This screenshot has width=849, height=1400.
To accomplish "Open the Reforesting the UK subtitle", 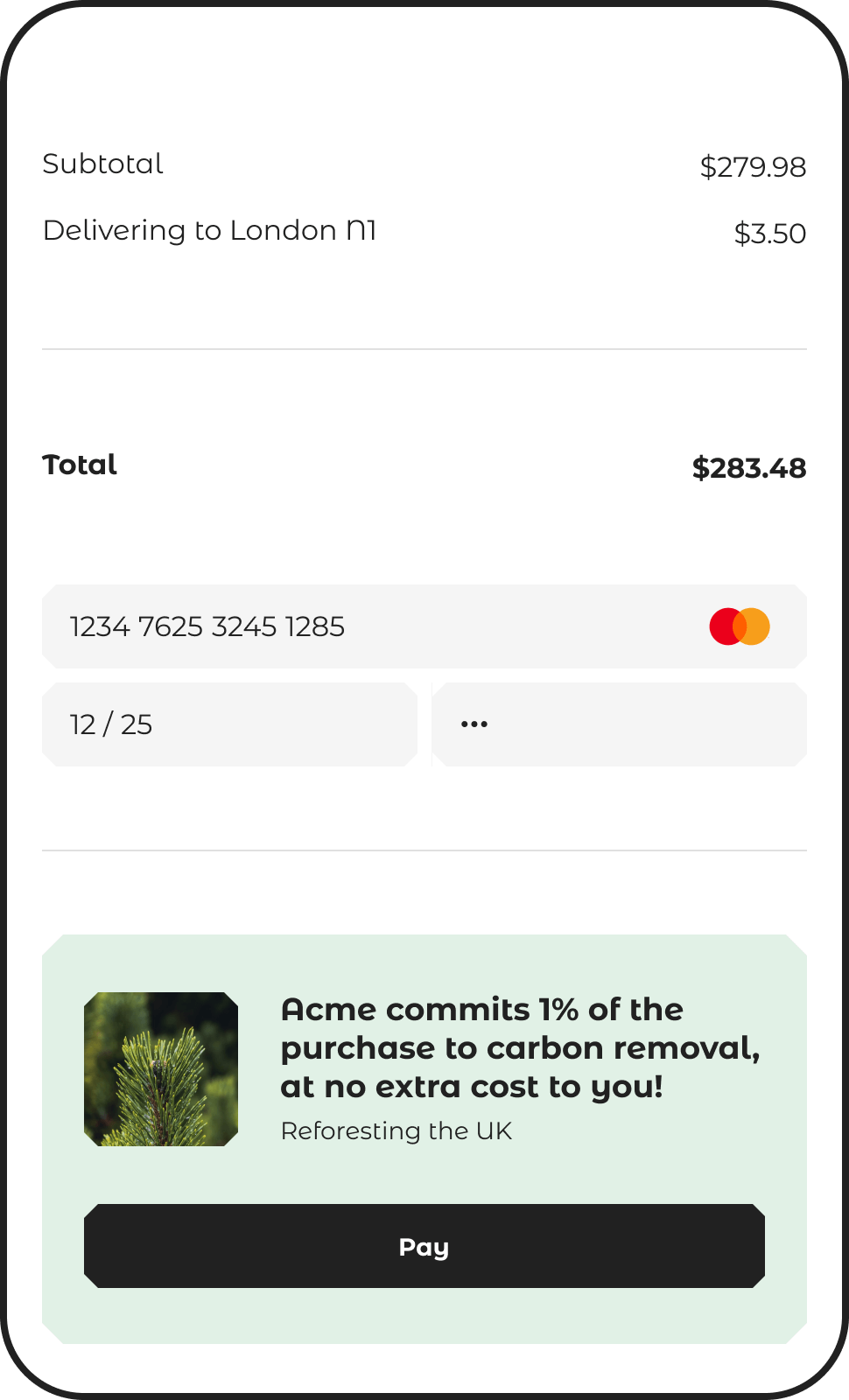I will pyautogui.click(x=396, y=1130).
